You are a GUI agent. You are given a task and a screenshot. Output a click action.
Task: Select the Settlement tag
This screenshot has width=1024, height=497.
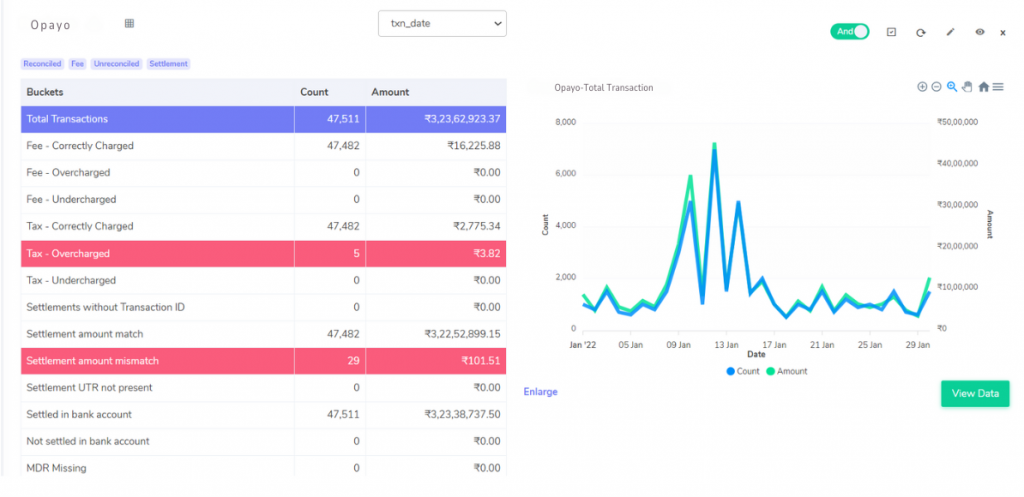[168, 64]
